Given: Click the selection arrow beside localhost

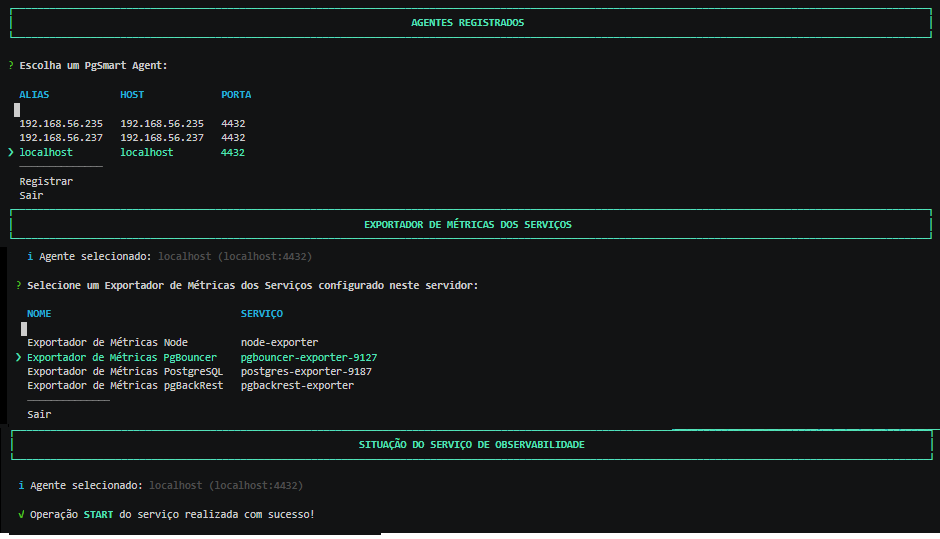Looking at the screenshot, I should coord(11,152).
